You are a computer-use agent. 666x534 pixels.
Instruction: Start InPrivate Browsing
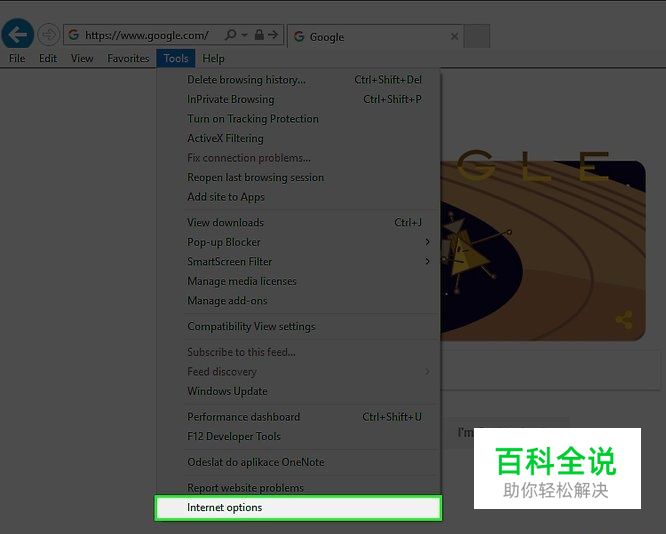pos(299,99)
